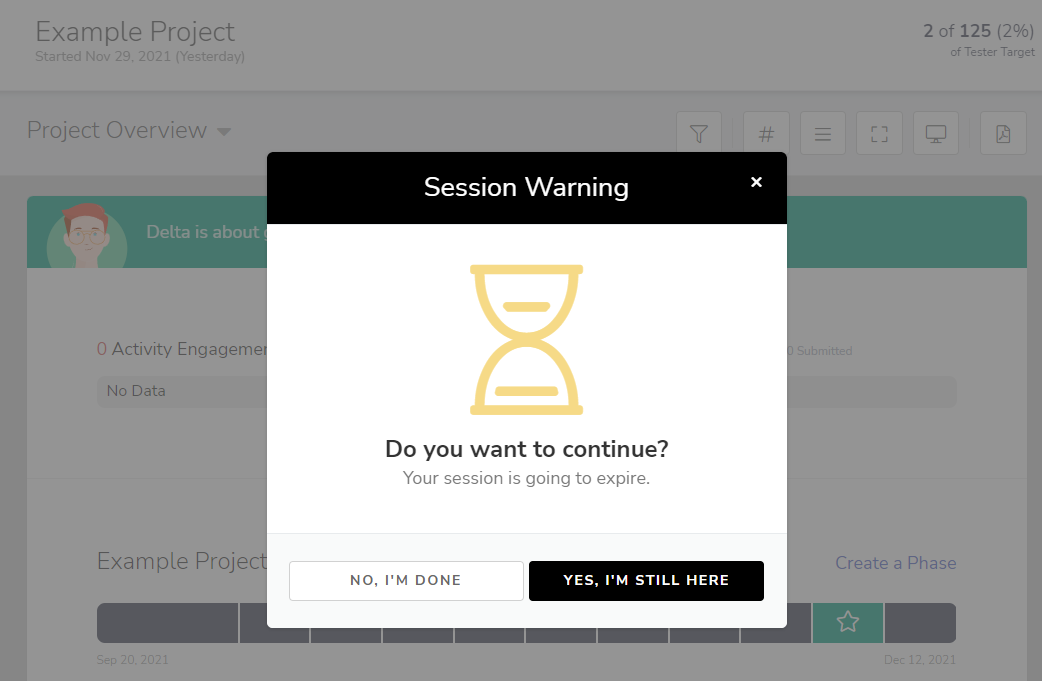The image size is (1042, 681).
Task: Click the hashtag numbering icon
Action: click(765, 132)
